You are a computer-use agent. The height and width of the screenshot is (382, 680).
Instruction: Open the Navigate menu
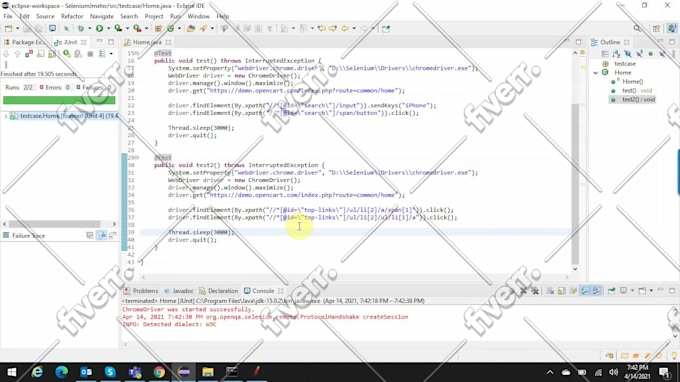(101, 16)
